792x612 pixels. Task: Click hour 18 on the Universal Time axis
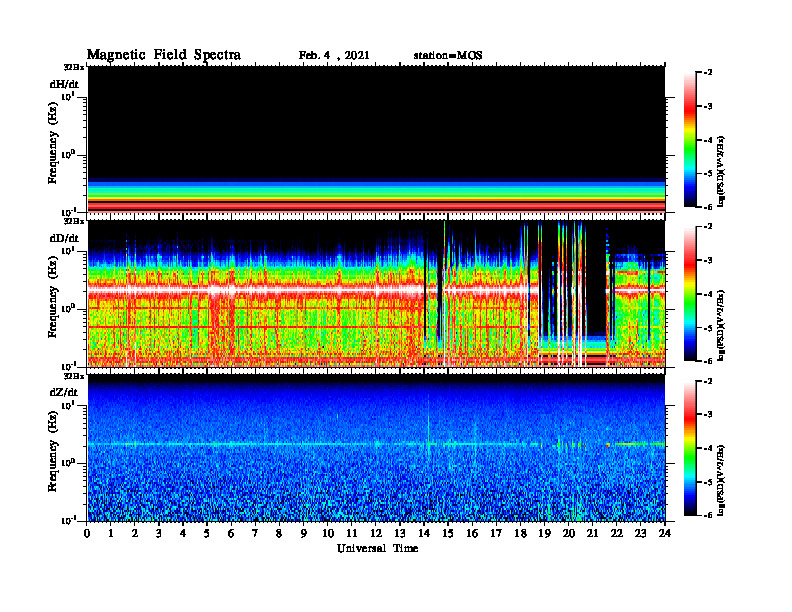[x=520, y=534]
